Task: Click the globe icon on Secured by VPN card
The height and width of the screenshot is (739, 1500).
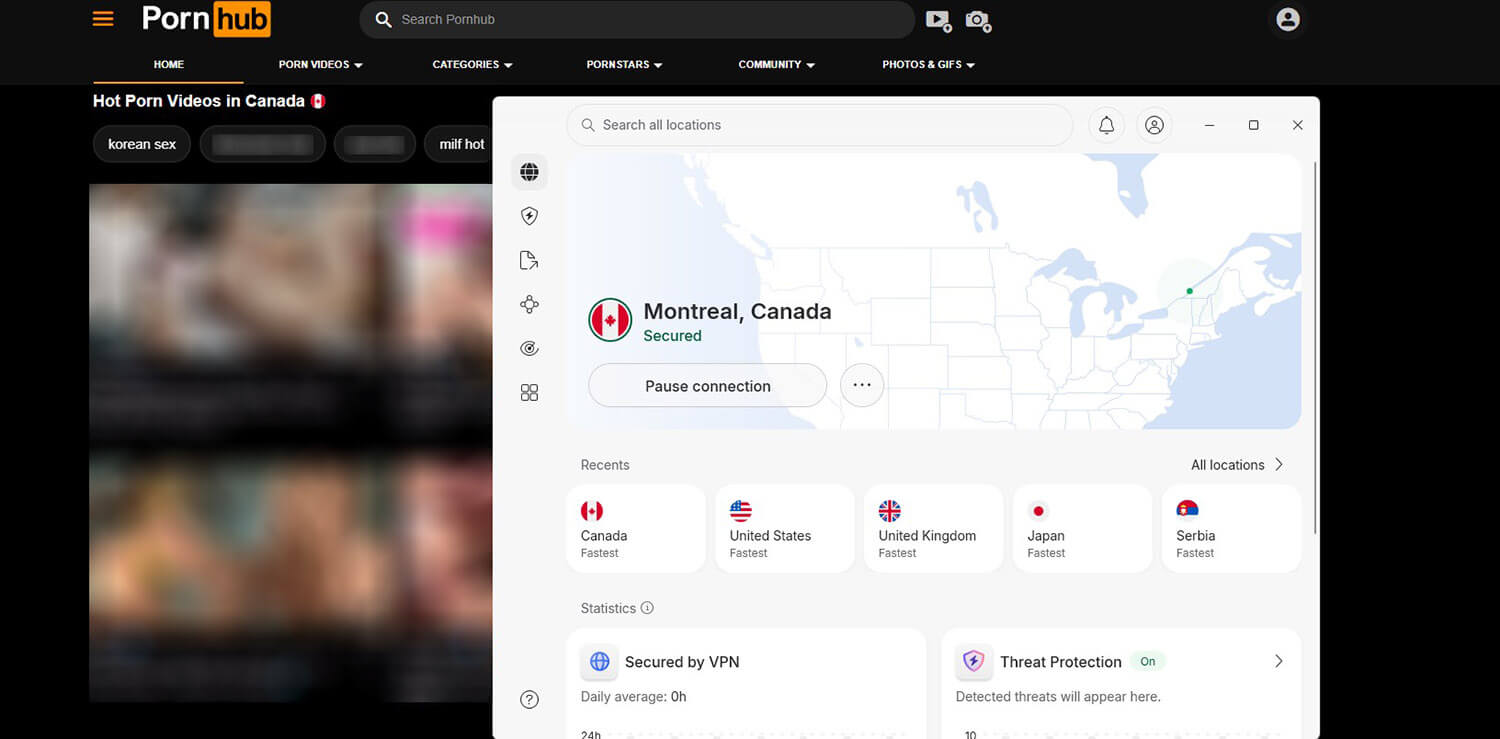Action: tap(600, 661)
